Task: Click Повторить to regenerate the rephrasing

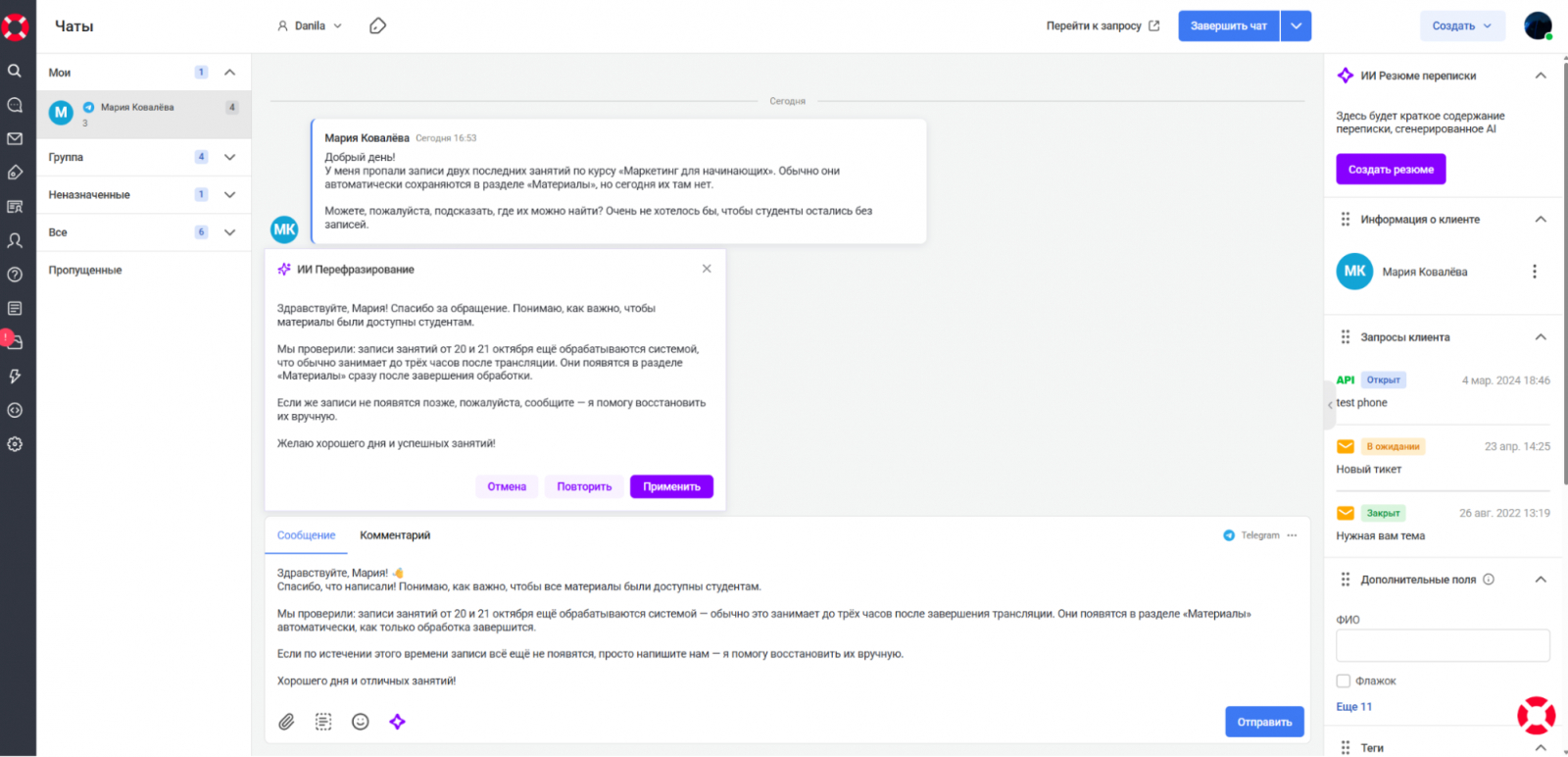Action: pyautogui.click(x=584, y=486)
